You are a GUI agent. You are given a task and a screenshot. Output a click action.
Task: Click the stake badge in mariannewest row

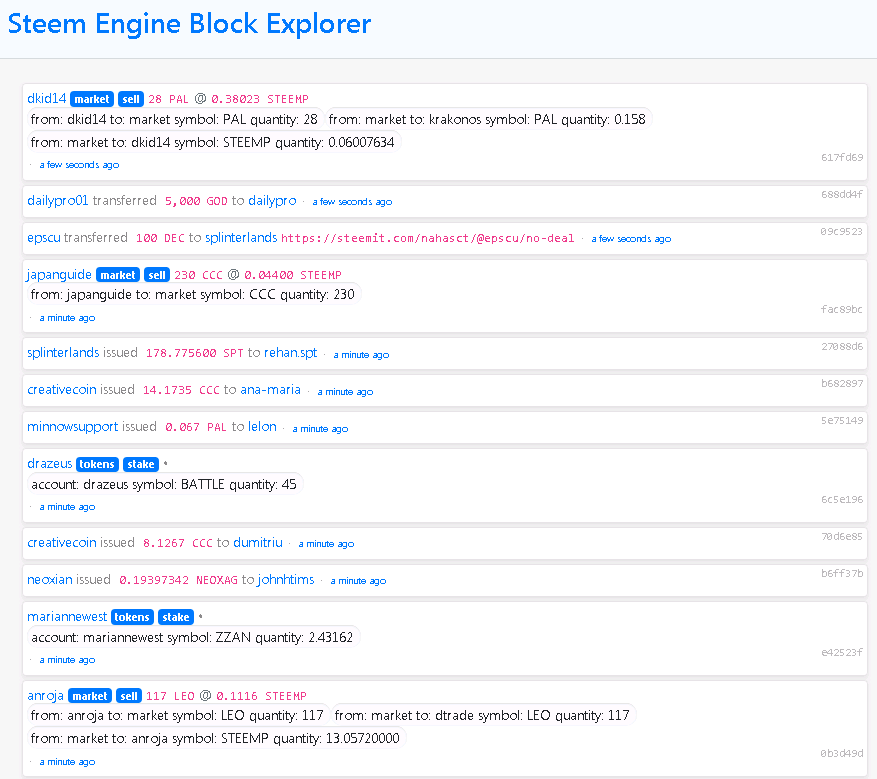[176, 617]
